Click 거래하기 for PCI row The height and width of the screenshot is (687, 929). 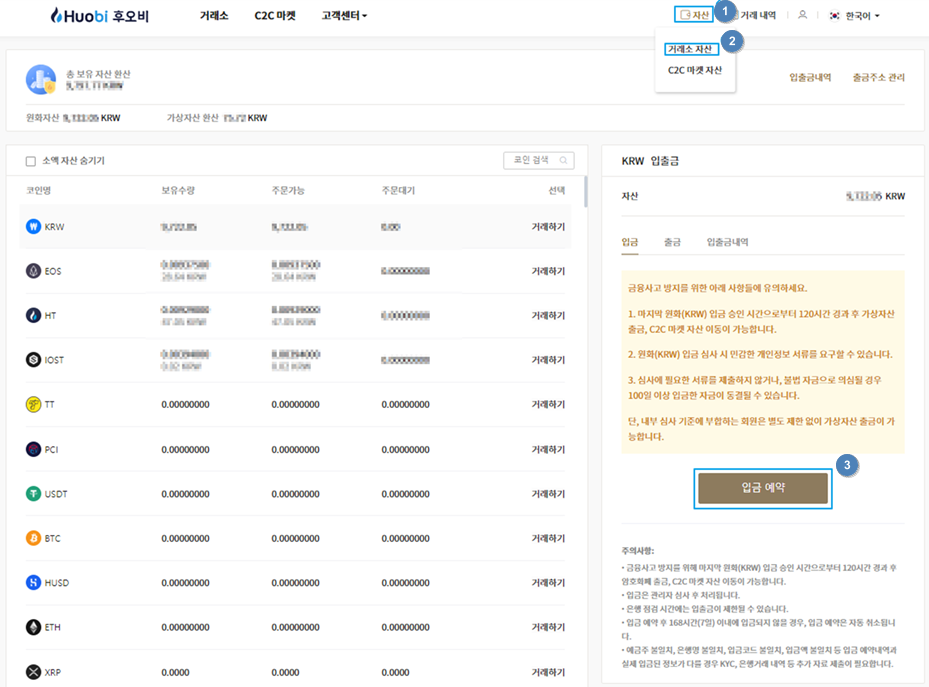(x=548, y=450)
